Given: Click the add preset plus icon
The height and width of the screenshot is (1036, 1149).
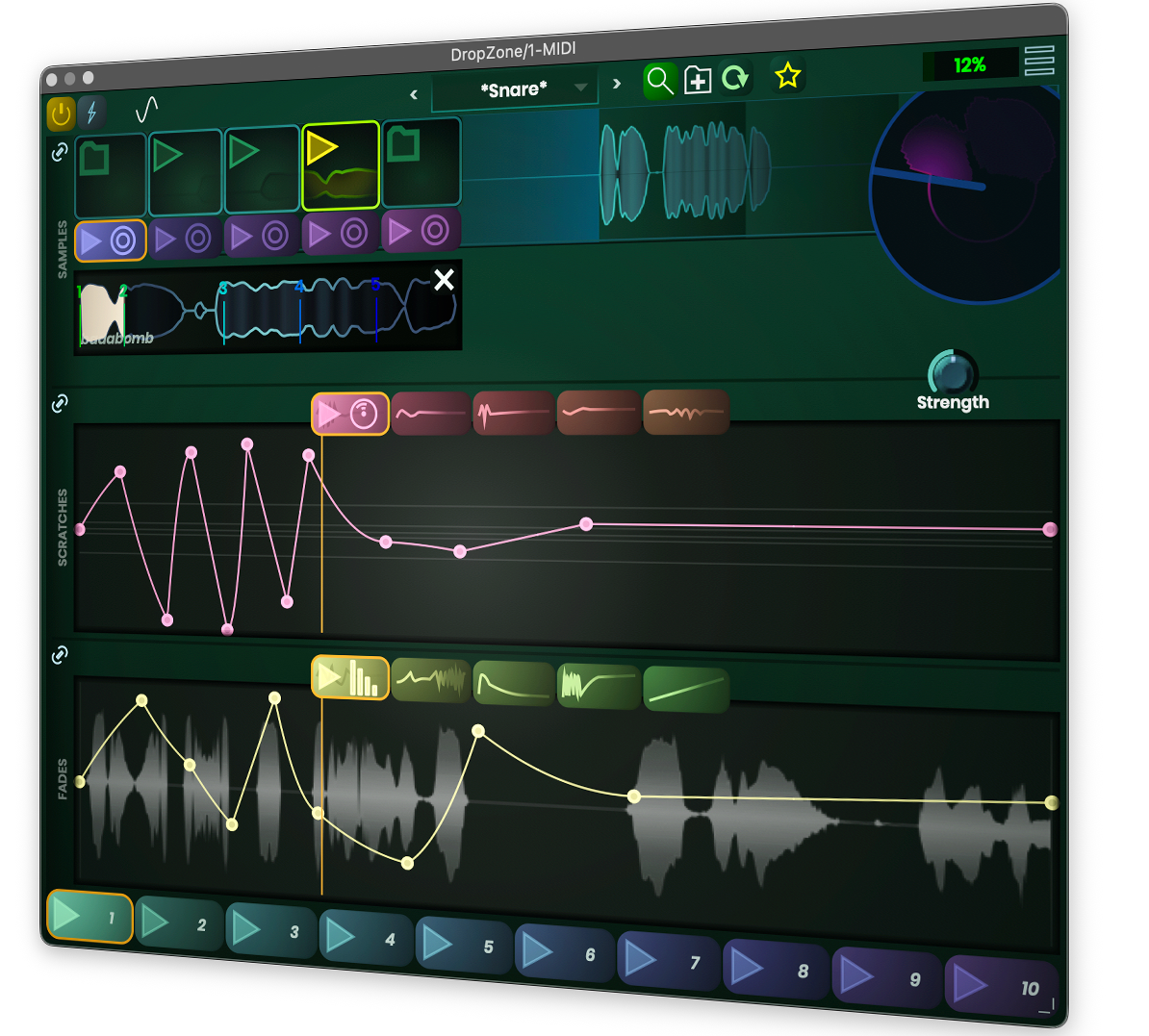Looking at the screenshot, I should click(698, 80).
